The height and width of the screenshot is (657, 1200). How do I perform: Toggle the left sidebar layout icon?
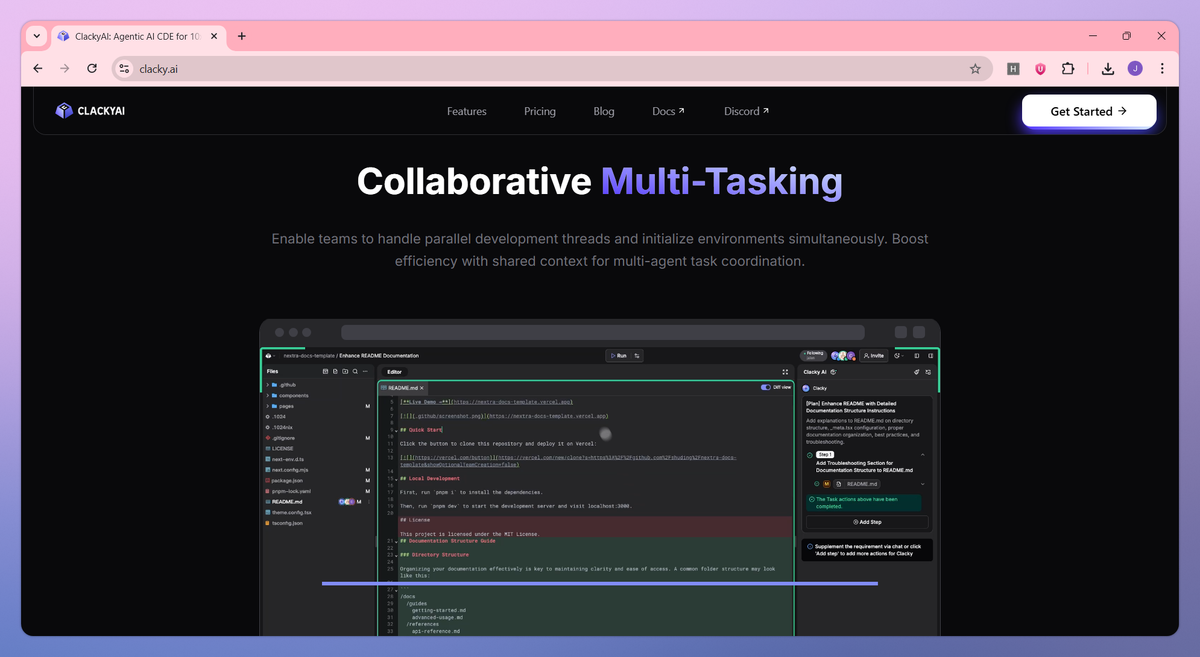(x=917, y=356)
